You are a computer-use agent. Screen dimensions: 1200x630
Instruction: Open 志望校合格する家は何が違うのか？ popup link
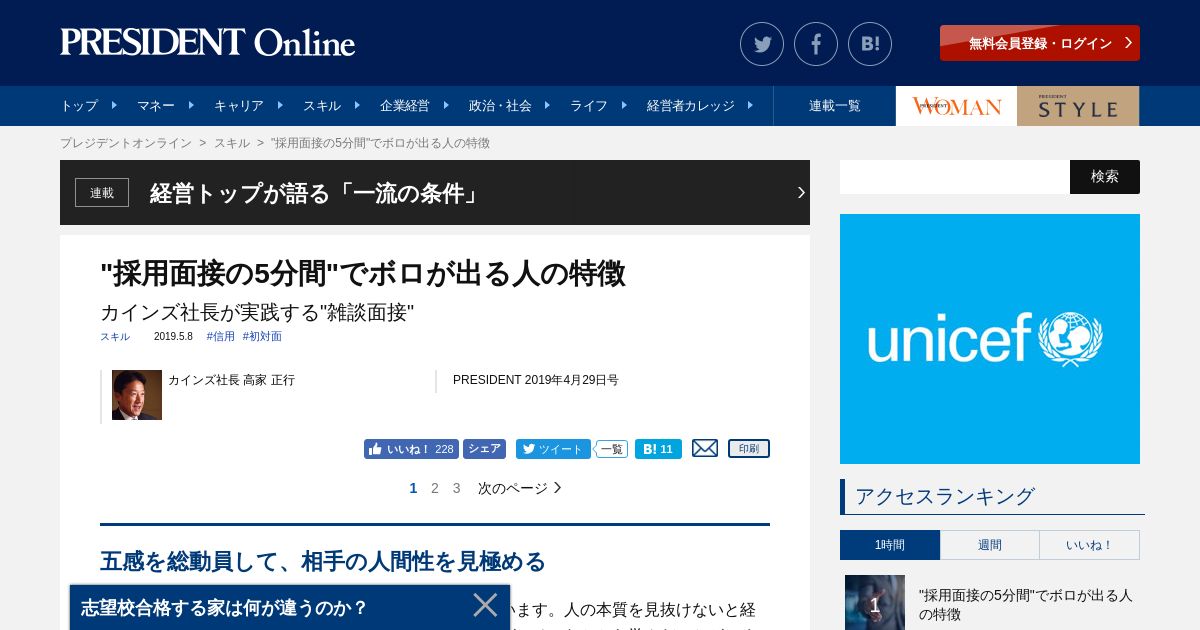[225, 607]
